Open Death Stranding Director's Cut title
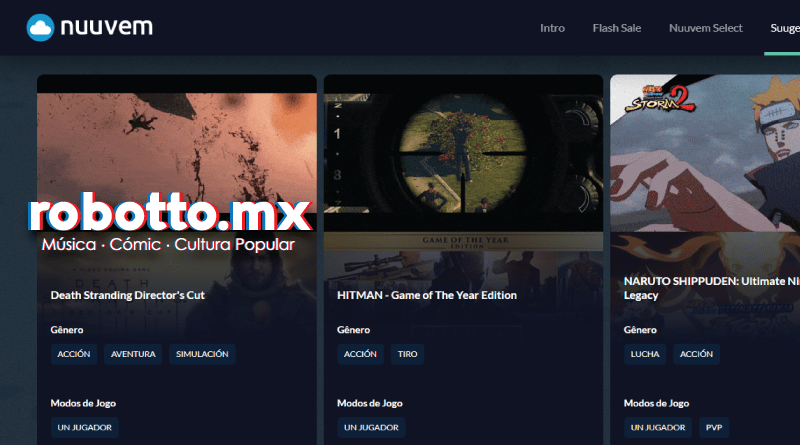The image size is (800, 445). pyautogui.click(x=128, y=295)
